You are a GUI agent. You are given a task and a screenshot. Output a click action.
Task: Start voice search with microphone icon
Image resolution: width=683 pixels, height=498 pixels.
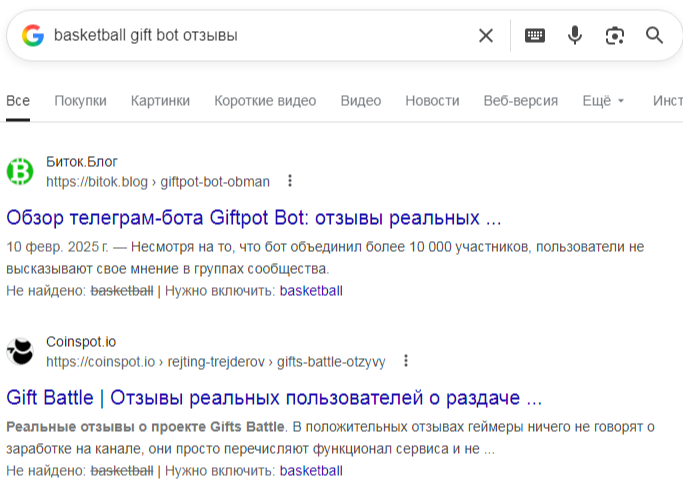(575, 35)
